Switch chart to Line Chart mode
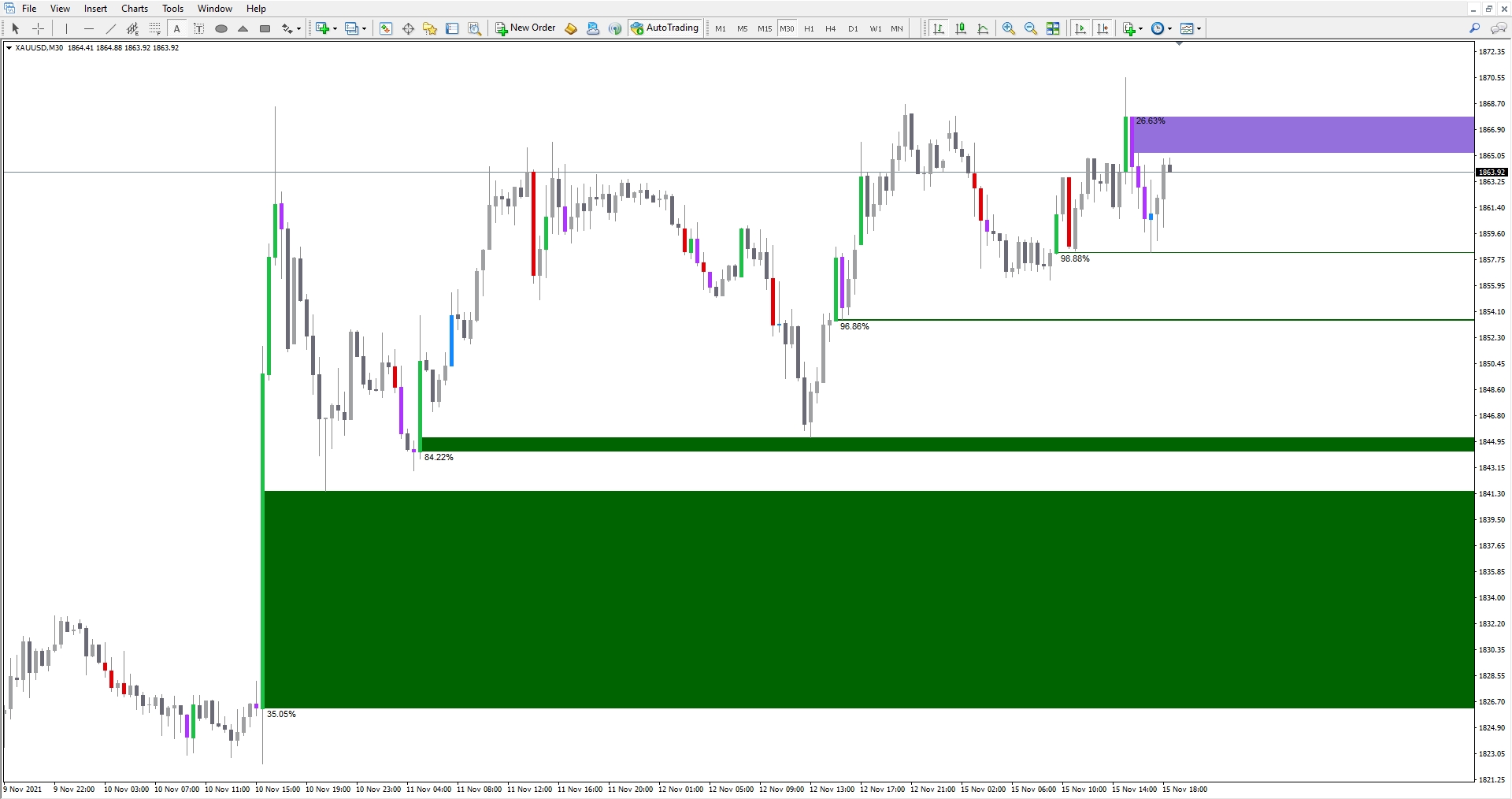The width and height of the screenshot is (1512, 799). 983,28
